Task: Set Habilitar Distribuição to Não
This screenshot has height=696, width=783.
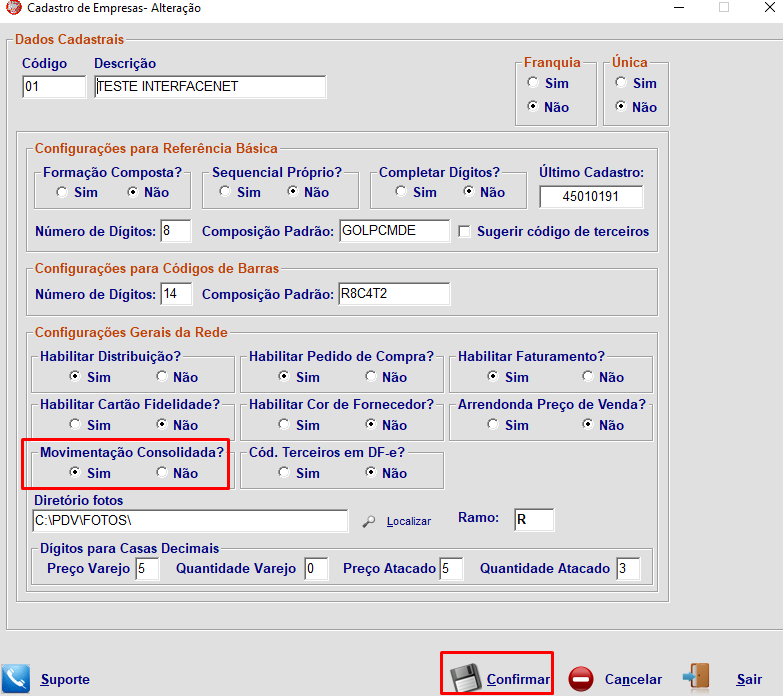Action: 161,376
